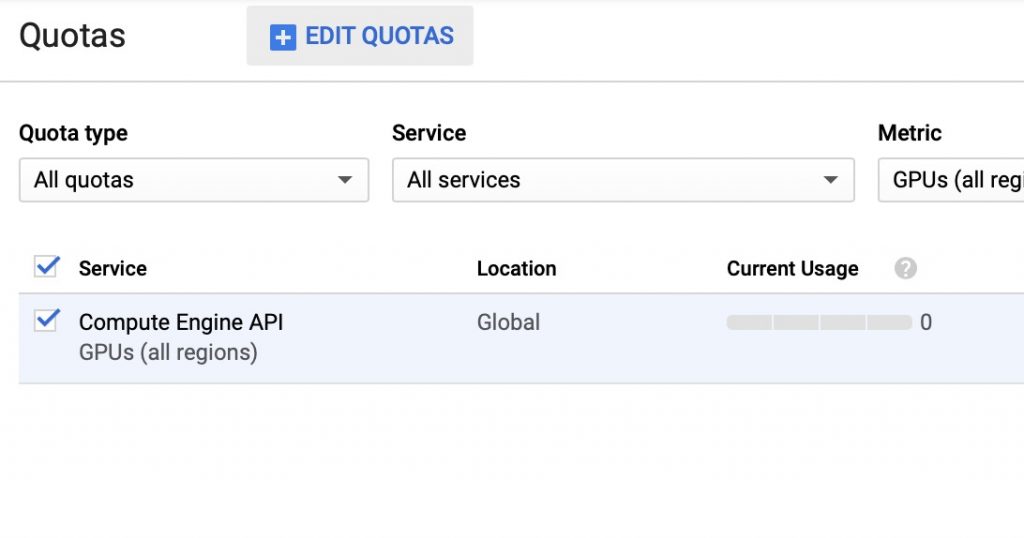Click the EDIT QUOTAS button
Viewport: 1024px width, 538px height.
click(x=360, y=36)
